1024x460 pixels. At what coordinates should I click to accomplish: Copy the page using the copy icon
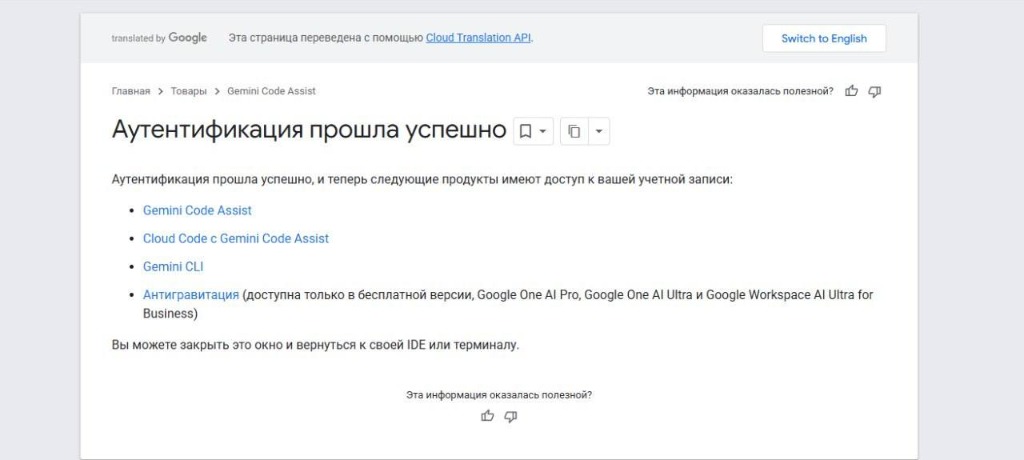pyautogui.click(x=574, y=131)
